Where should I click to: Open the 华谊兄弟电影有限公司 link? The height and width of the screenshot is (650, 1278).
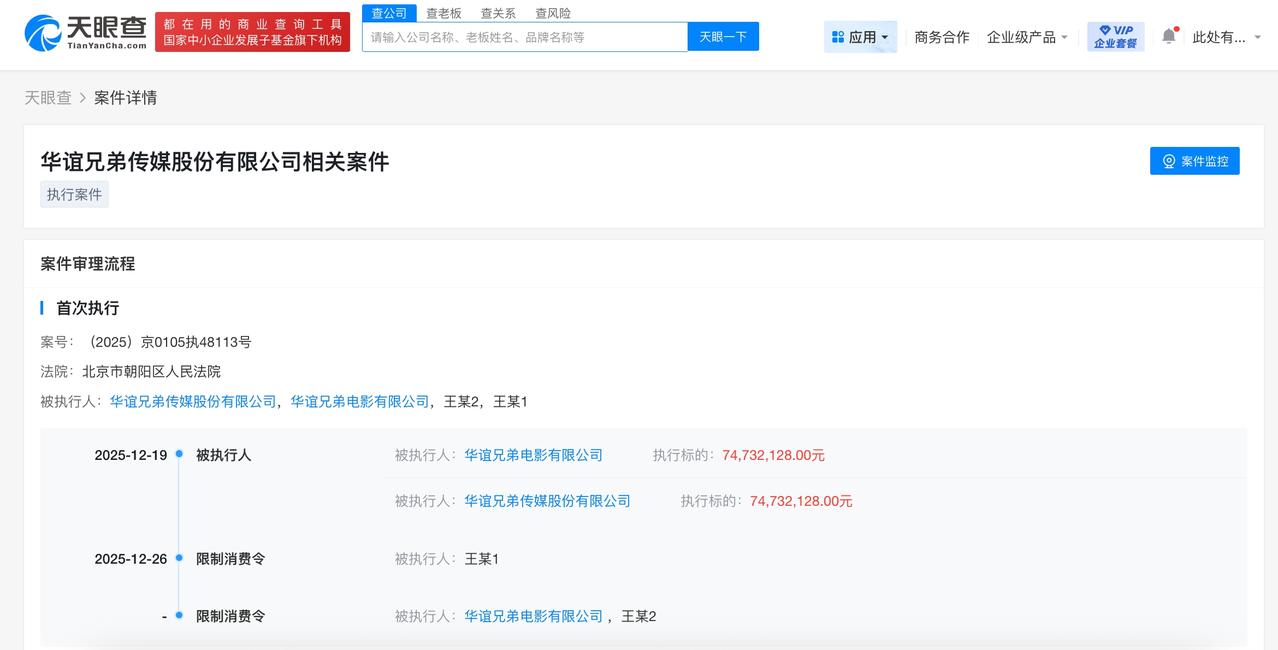pyautogui.click(x=360, y=401)
